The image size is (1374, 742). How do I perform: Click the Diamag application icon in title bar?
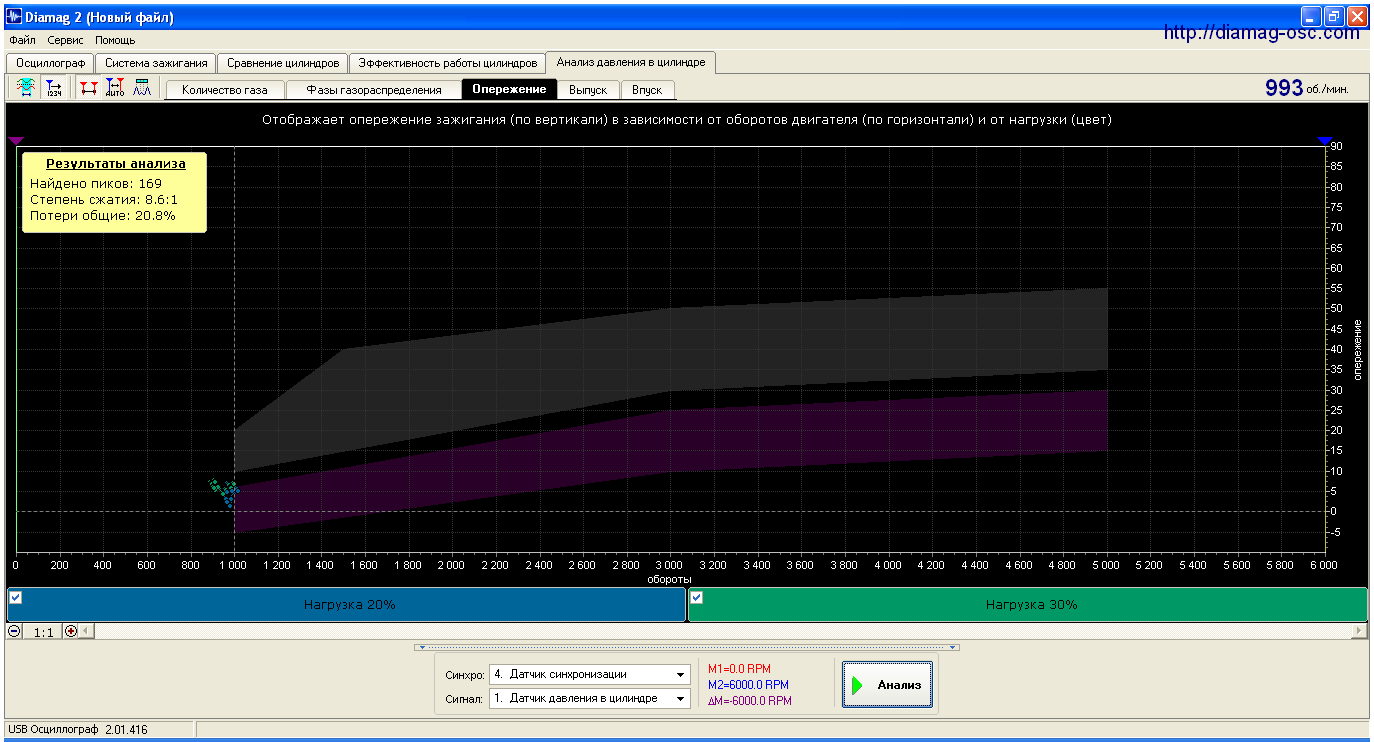(14, 17)
